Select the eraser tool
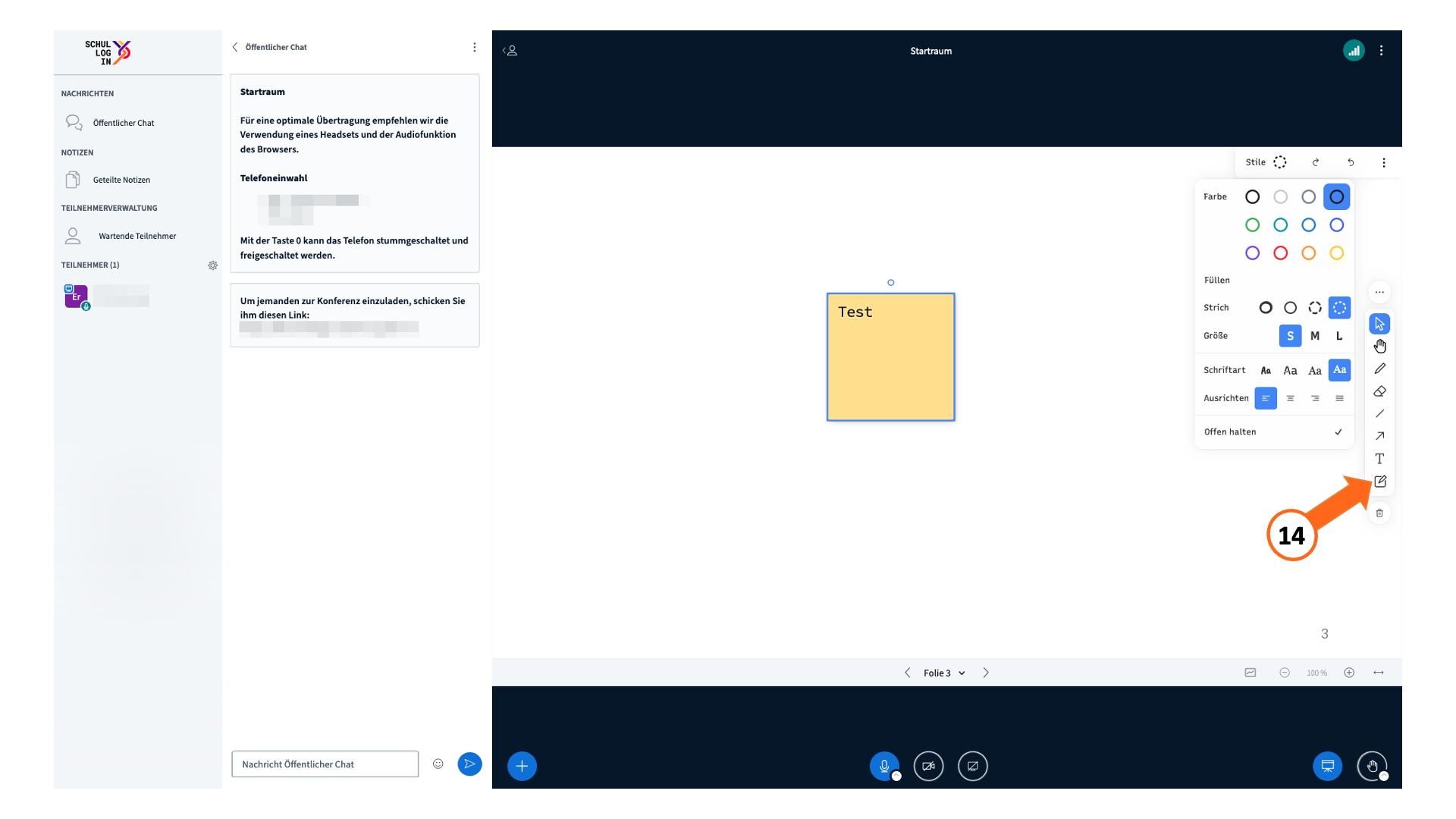 [1379, 391]
